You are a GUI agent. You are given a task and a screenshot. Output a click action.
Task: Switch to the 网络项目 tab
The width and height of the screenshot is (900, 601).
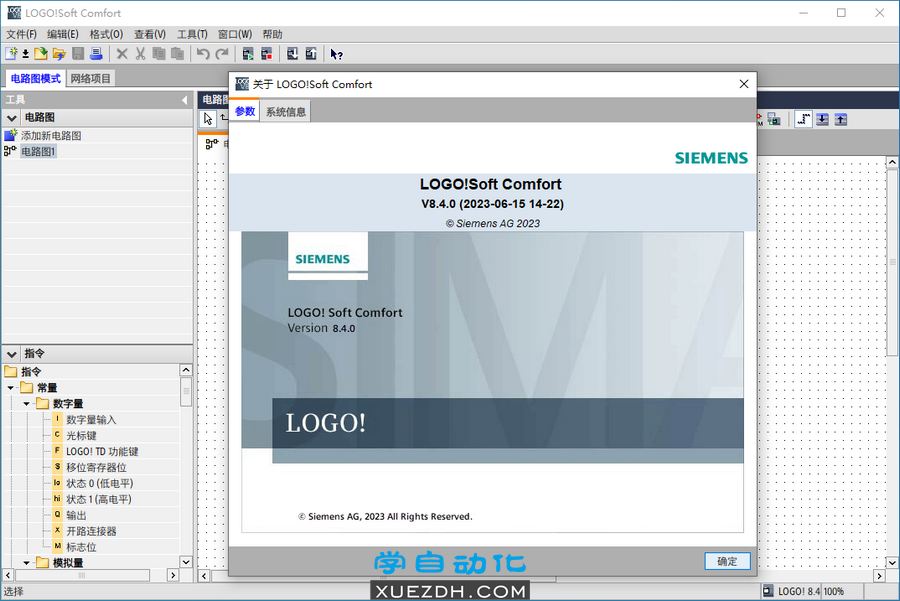[91, 78]
